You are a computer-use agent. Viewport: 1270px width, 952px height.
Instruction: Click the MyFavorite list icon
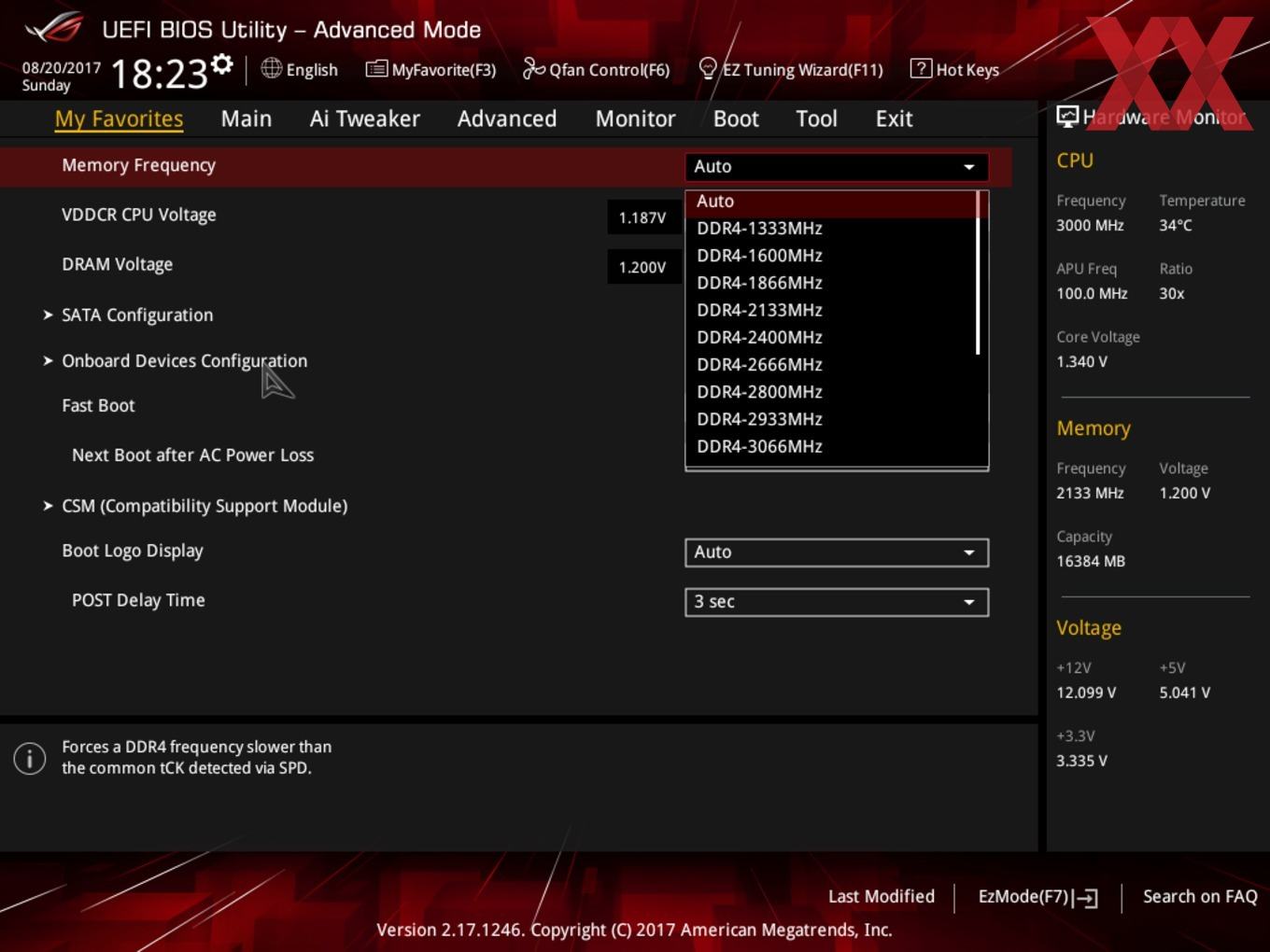(x=376, y=69)
